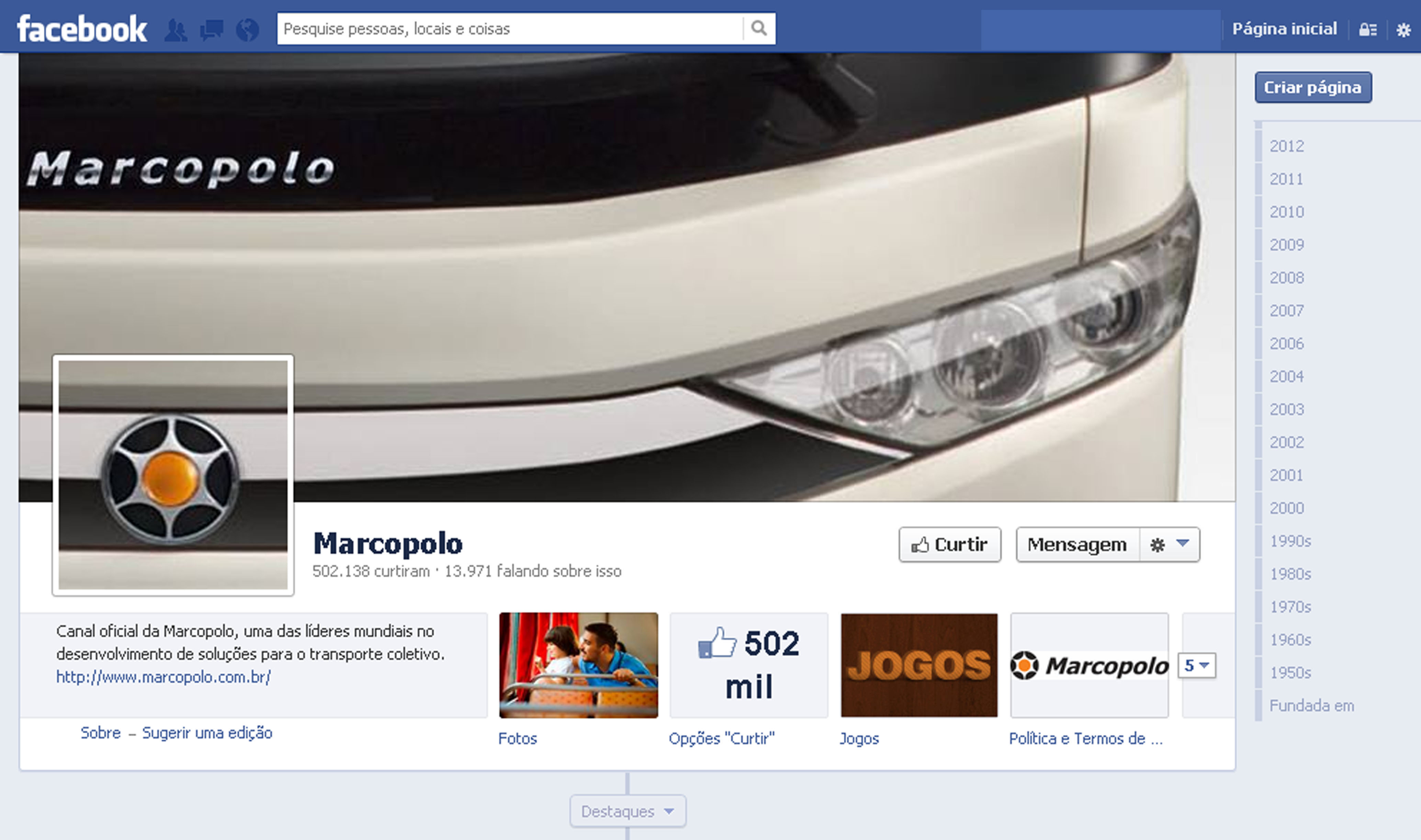Screen dimensions: 1421x840
Task: Jump to 1970s in timeline
Action: point(1290,606)
